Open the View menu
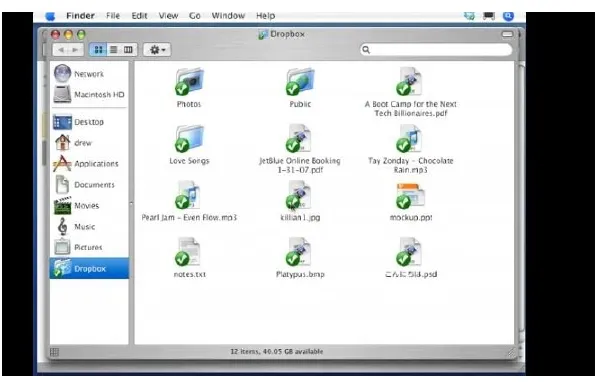Viewport: 600px width, 382px height. click(168, 16)
